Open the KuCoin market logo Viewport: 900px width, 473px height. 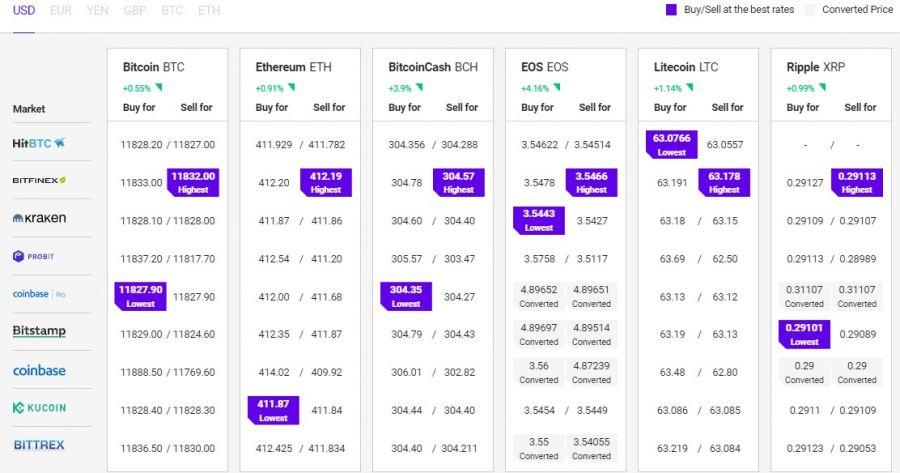[x=39, y=408]
